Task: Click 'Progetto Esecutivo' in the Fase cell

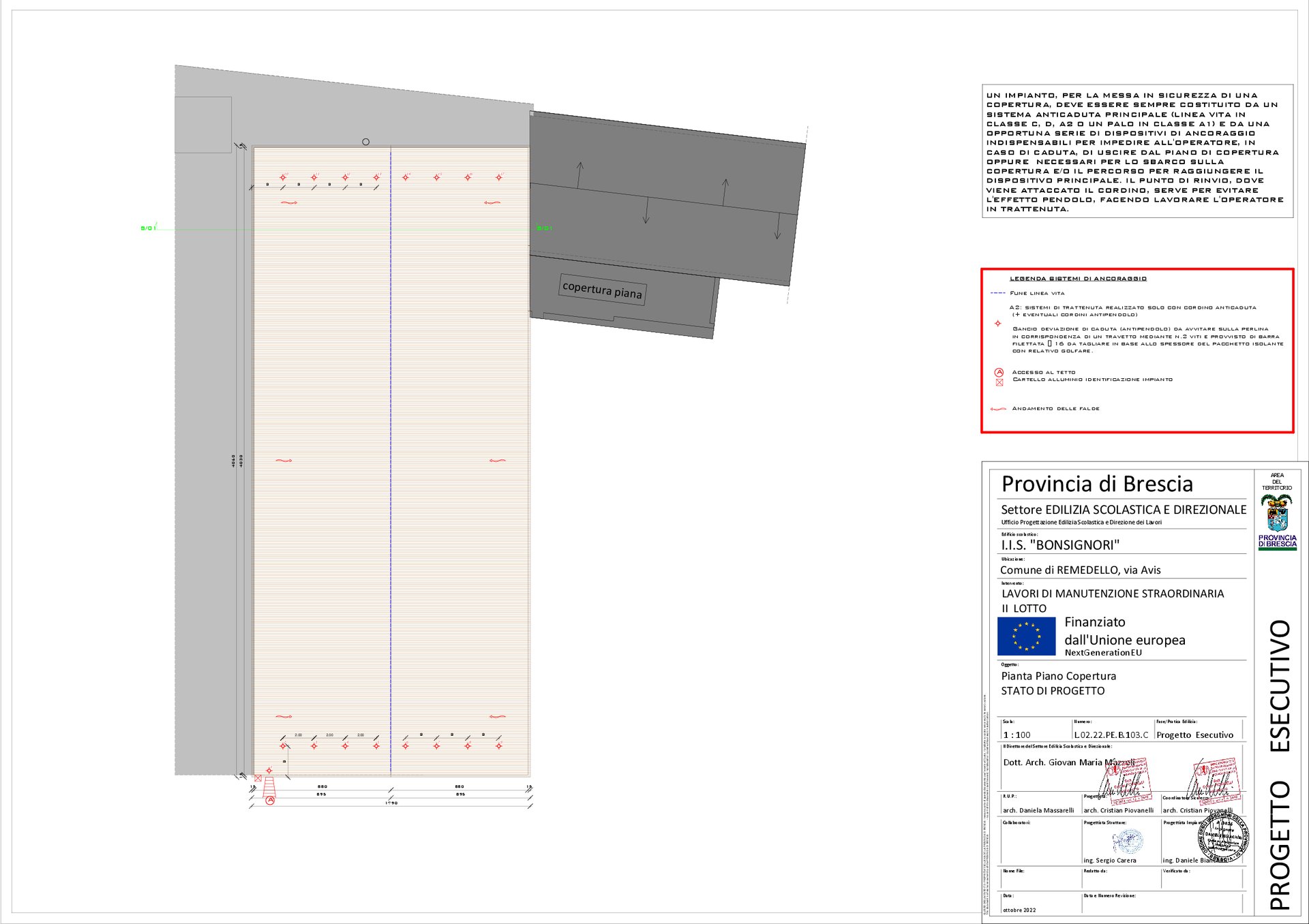Action: [x=1194, y=735]
